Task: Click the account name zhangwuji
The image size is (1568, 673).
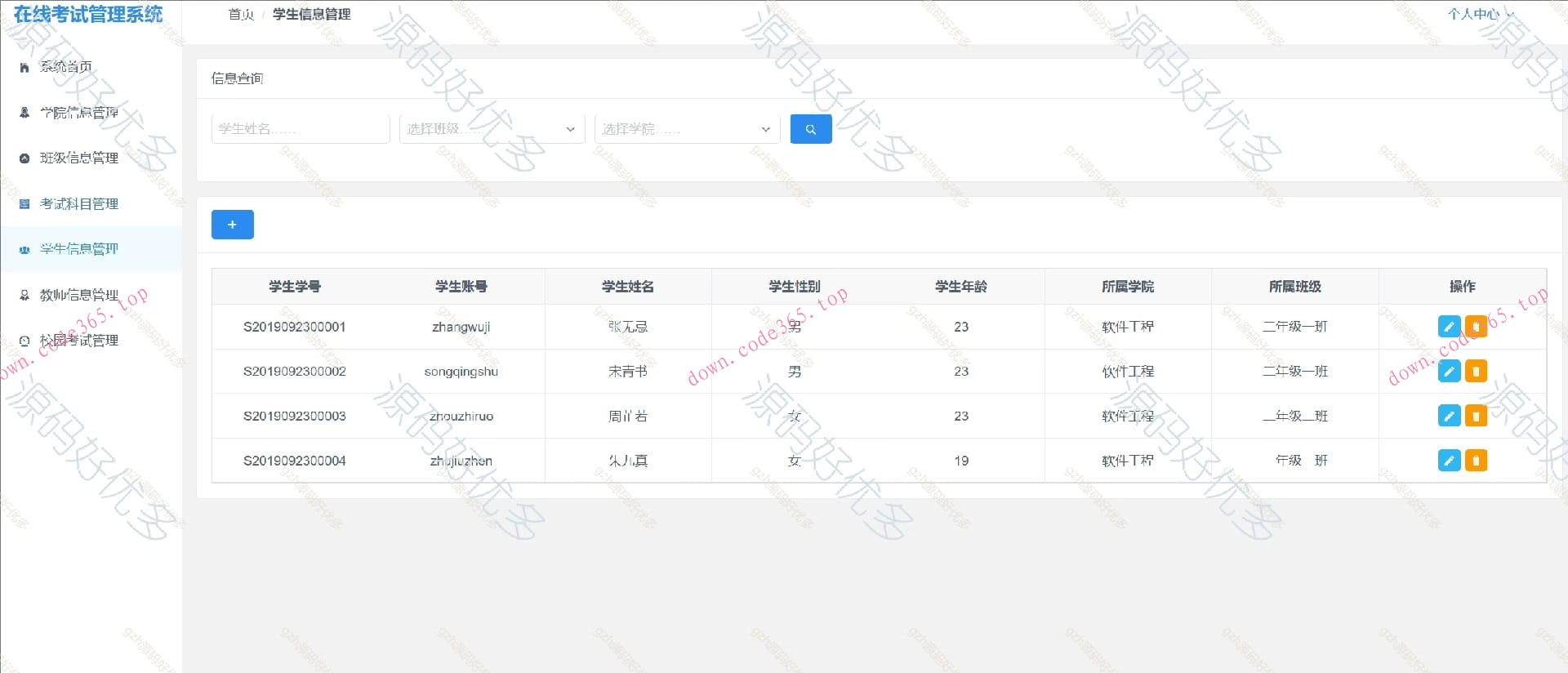Action: click(461, 327)
